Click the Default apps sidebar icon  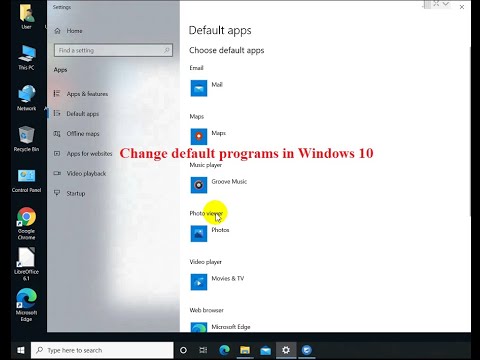pos(57,114)
